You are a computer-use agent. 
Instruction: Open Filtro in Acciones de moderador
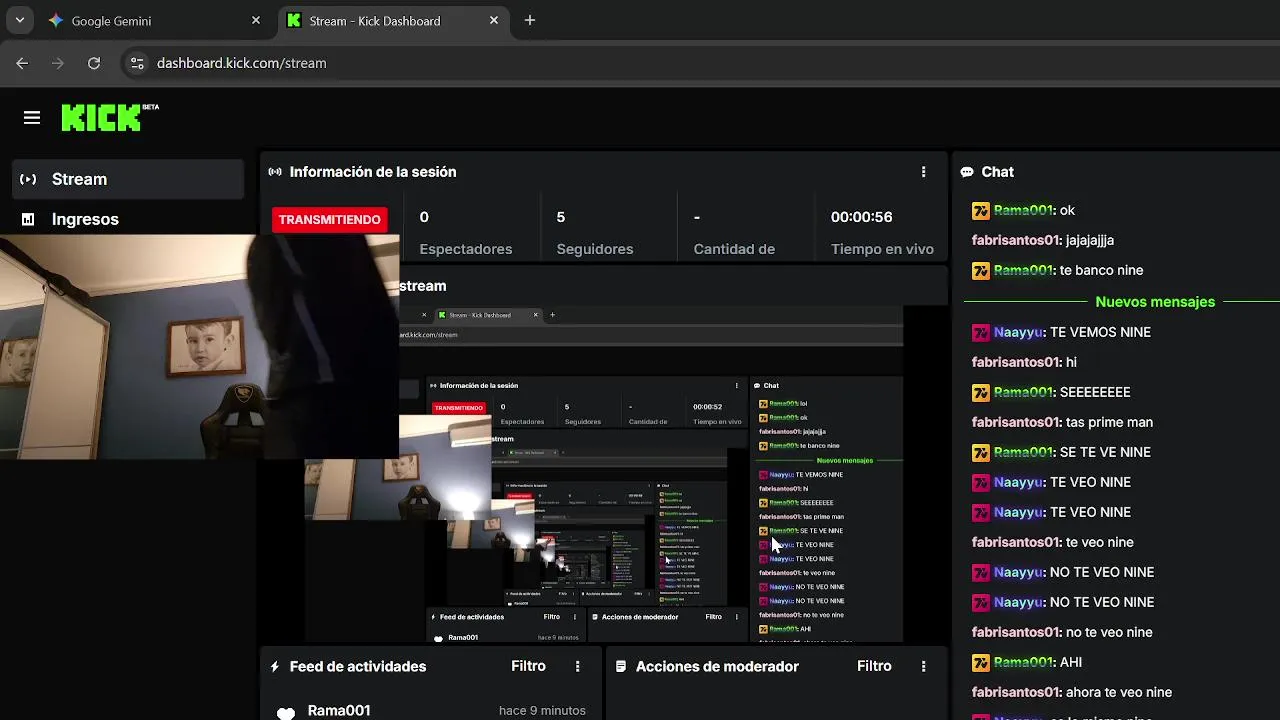pyautogui.click(x=874, y=666)
